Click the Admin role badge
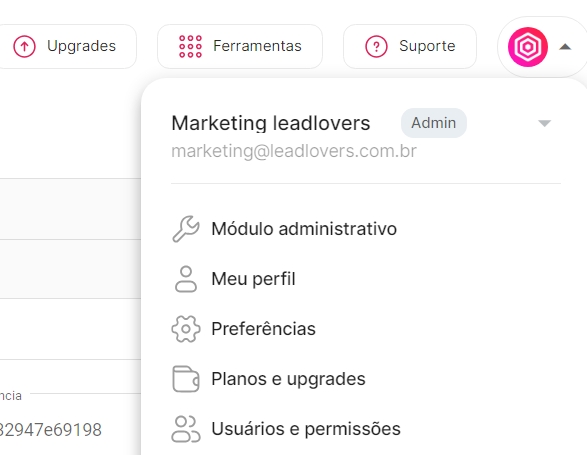The image size is (587, 455). (x=434, y=123)
